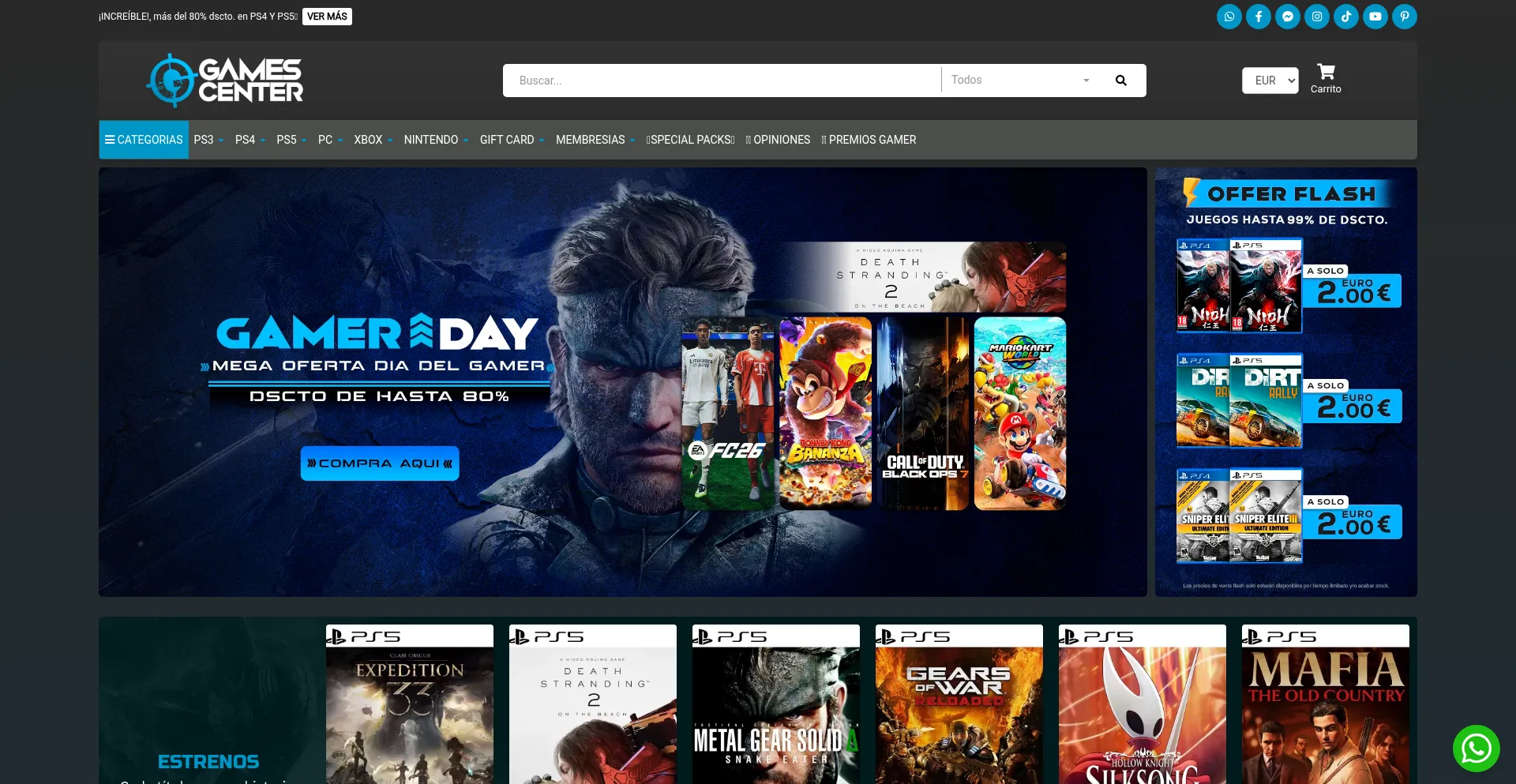Click the Sniper Elite flash offer covers
1516x784 pixels.
pos(1239,516)
